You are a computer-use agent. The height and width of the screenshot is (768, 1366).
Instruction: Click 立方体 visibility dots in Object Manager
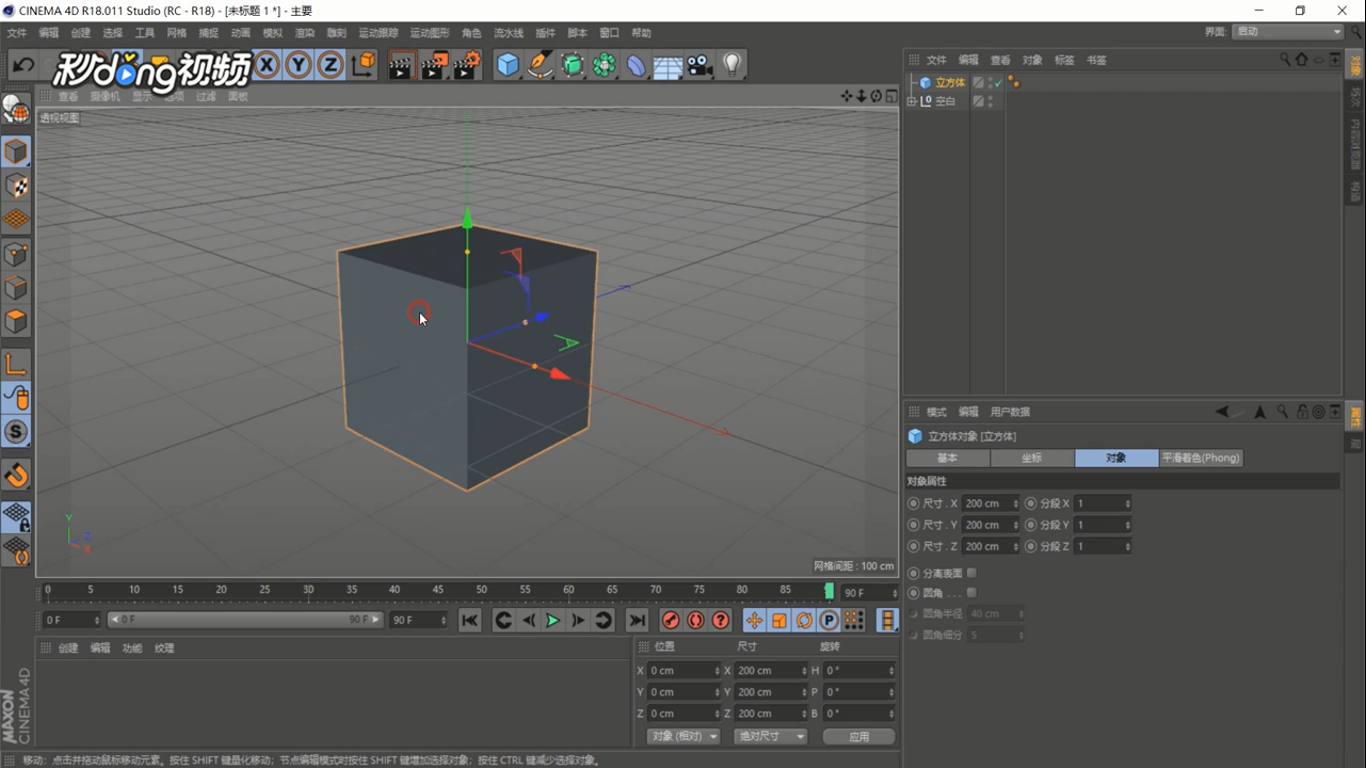990,83
